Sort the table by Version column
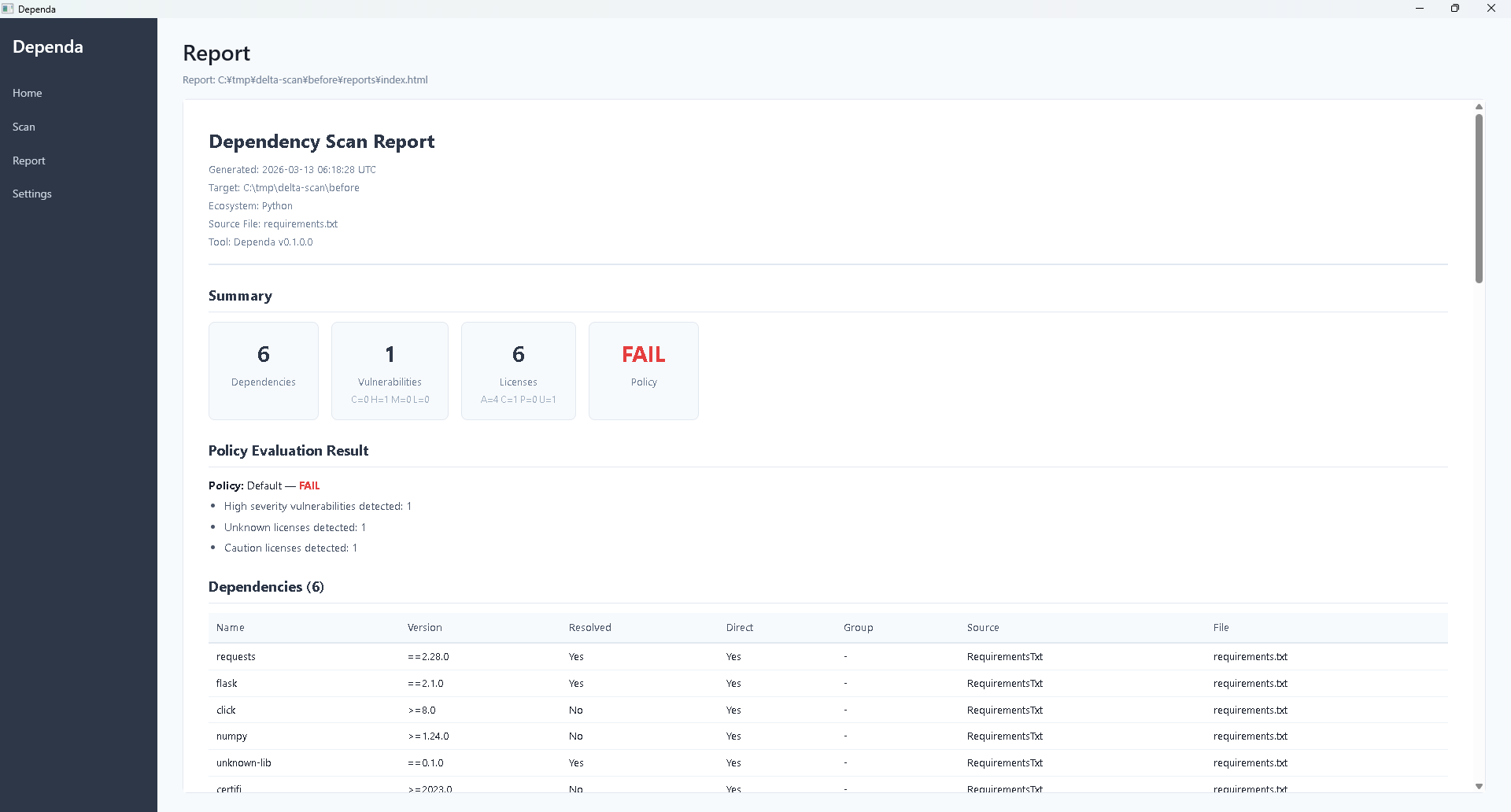1511x812 pixels. click(425, 628)
